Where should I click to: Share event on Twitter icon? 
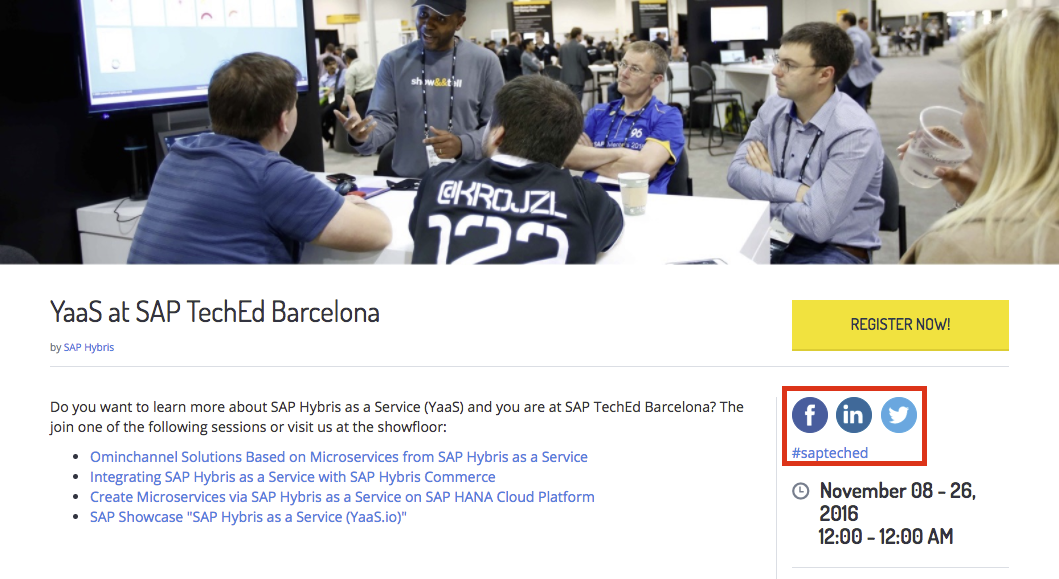click(x=898, y=415)
